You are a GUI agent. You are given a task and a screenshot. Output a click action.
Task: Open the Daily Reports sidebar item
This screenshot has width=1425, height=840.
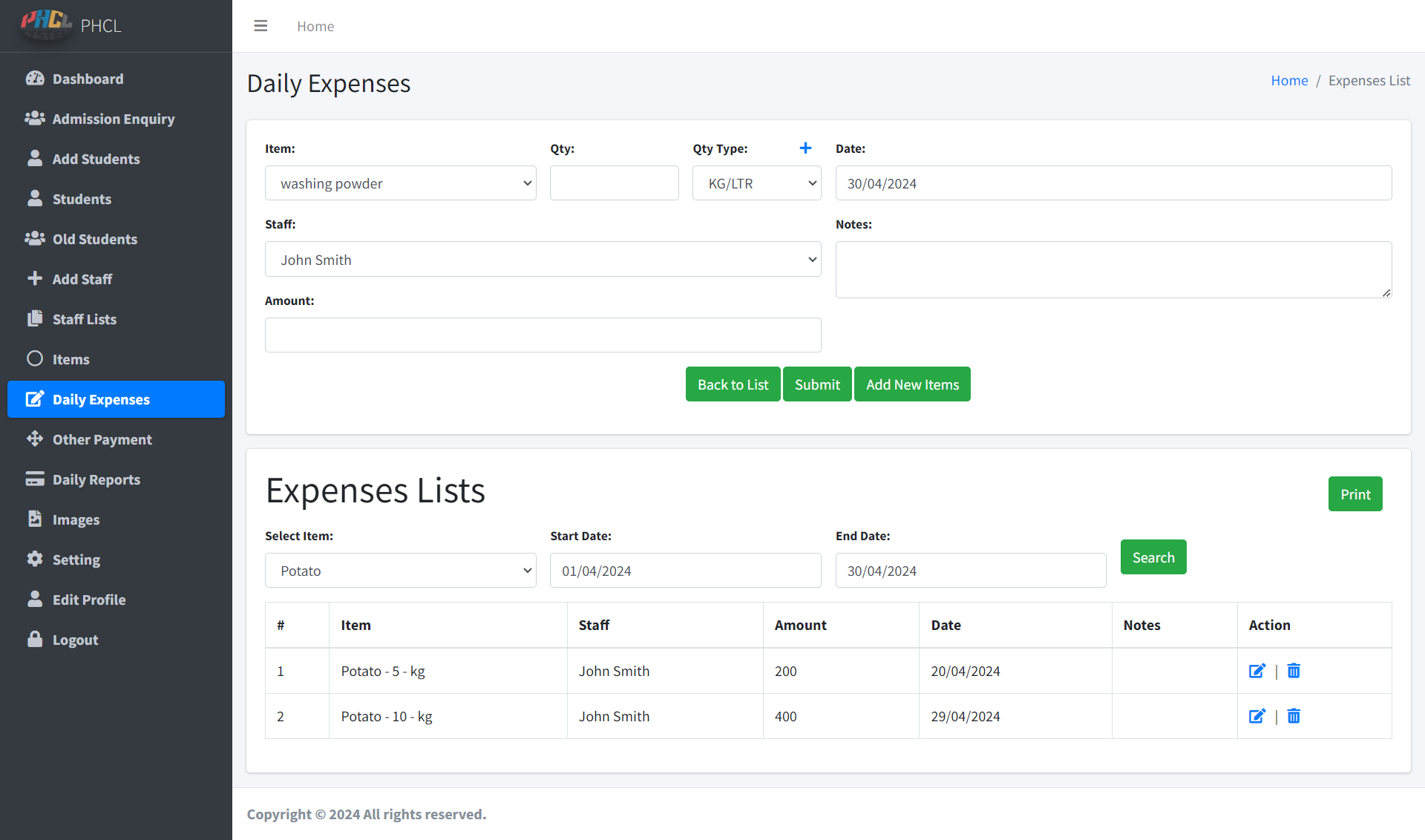coord(96,479)
